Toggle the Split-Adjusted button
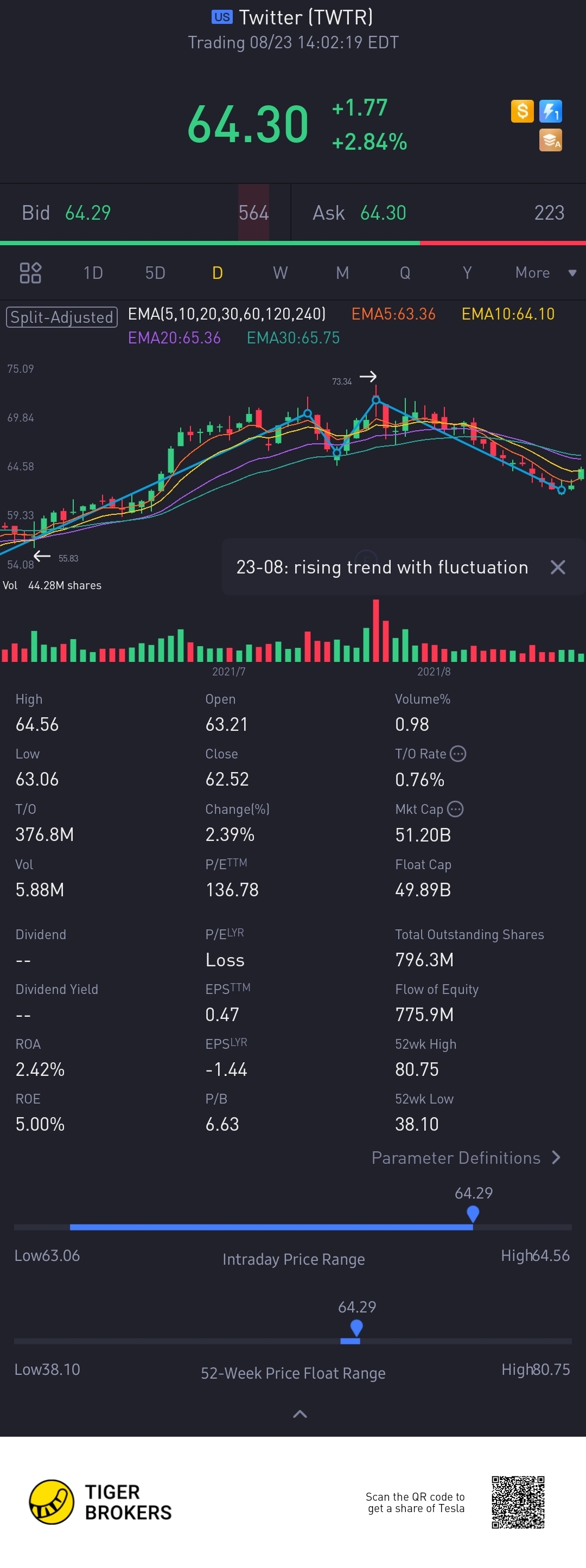586x1568 pixels. tap(61, 317)
